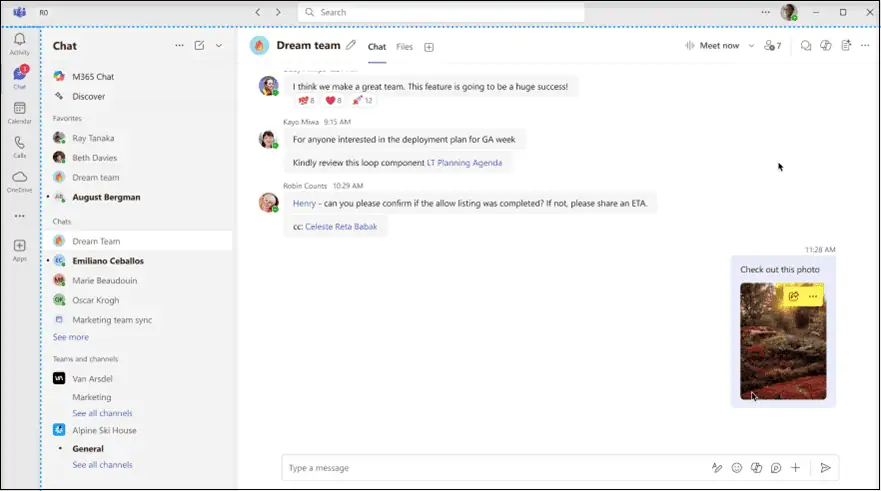Send the message with the send arrow
The image size is (881, 491).
[825, 467]
